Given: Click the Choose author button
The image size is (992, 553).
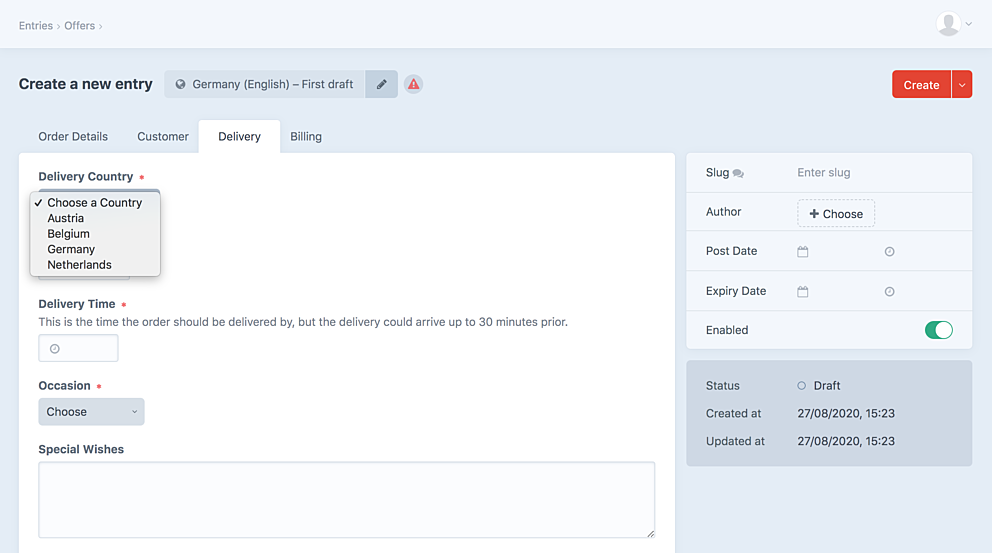Looking at the screenshot, I should pos(836,214).
